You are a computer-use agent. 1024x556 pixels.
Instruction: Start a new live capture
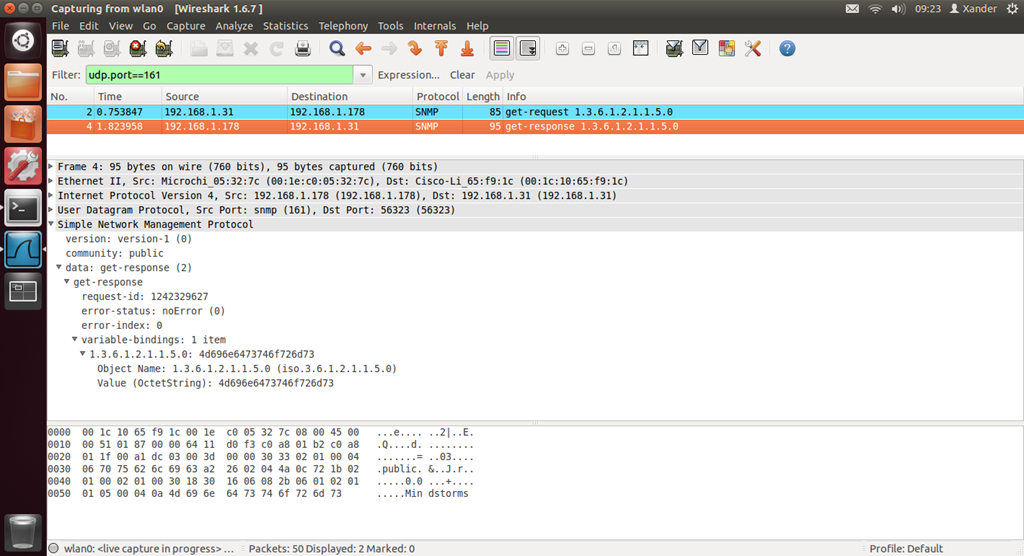point(112,48)
